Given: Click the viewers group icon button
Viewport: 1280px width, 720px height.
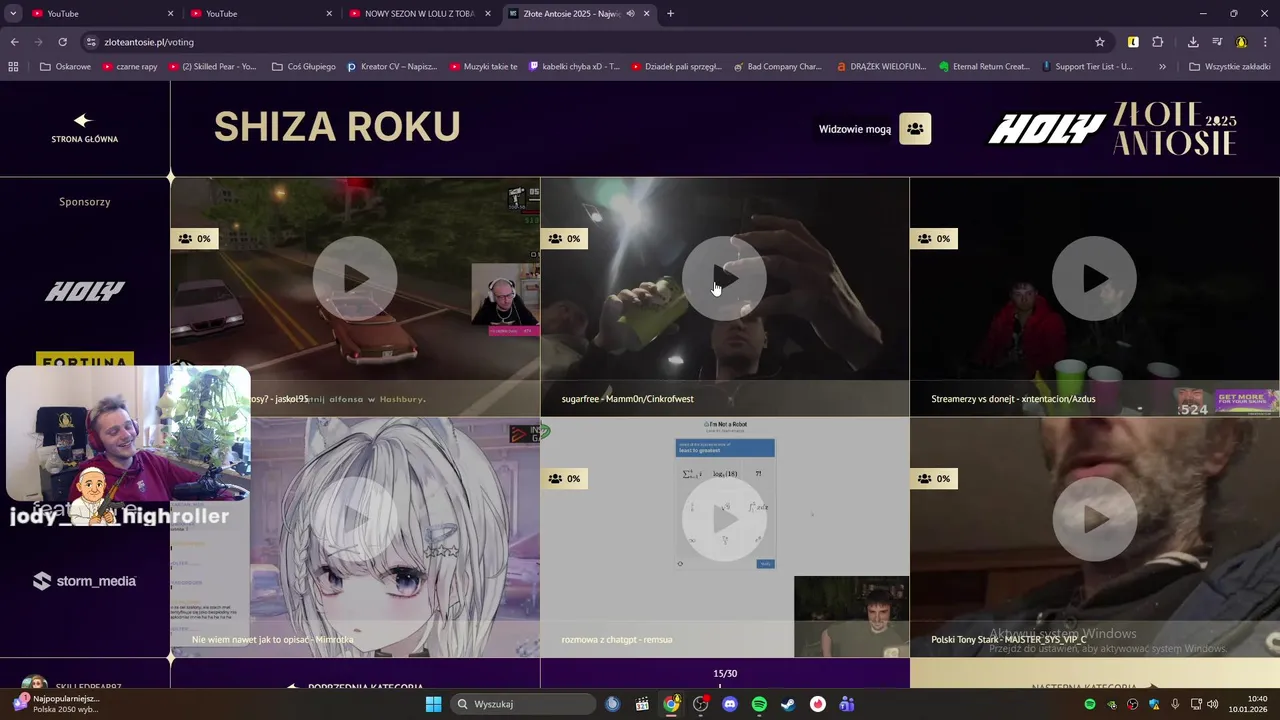Looking at the screenshot, I should [x=915, y=129].
